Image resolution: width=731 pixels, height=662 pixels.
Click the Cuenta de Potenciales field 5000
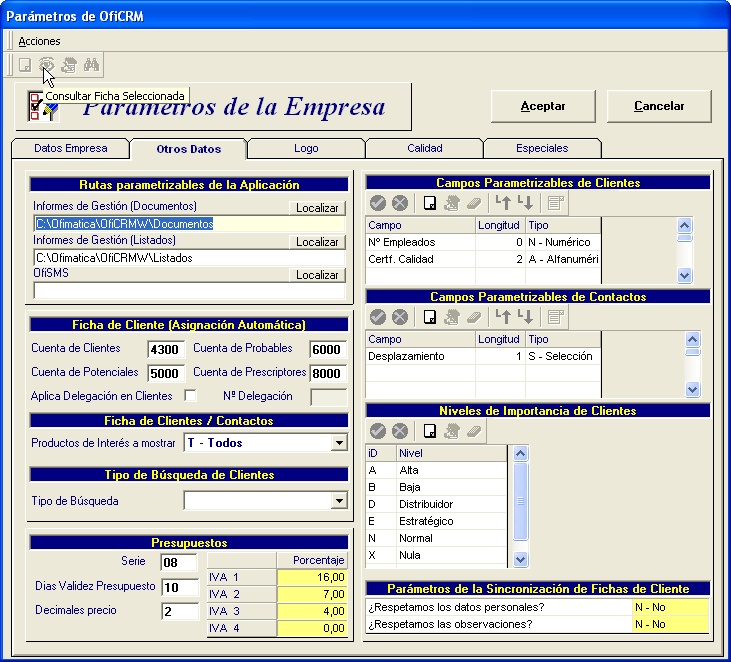tap(166, 373)
